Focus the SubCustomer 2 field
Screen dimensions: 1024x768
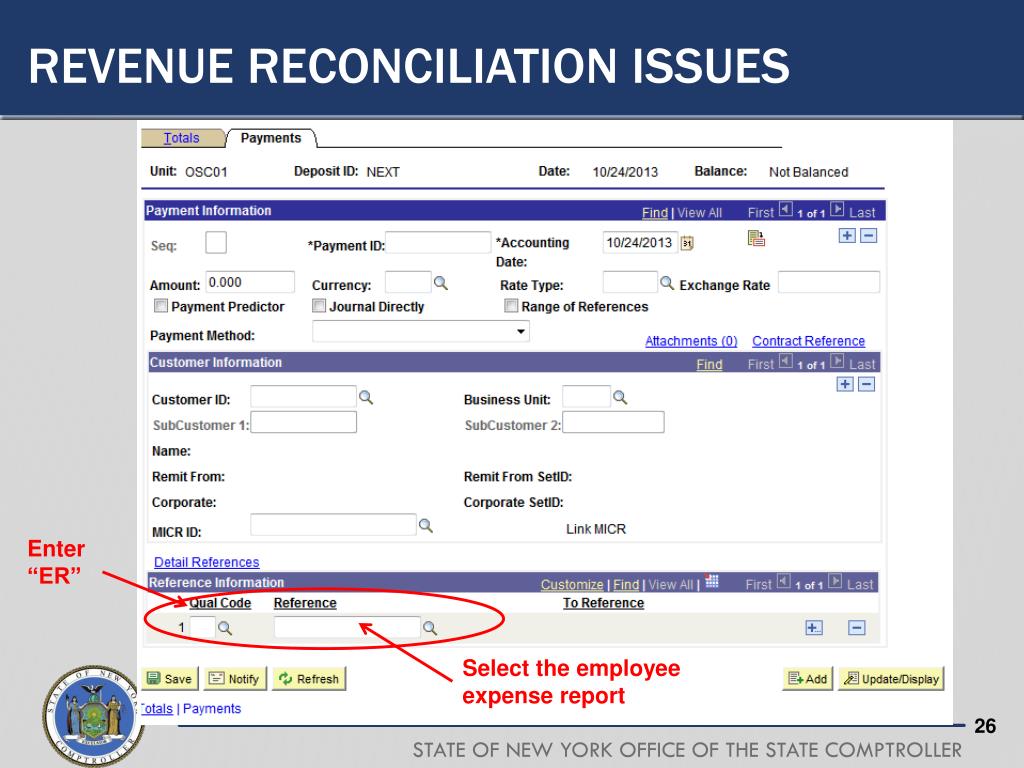point(613,422)
